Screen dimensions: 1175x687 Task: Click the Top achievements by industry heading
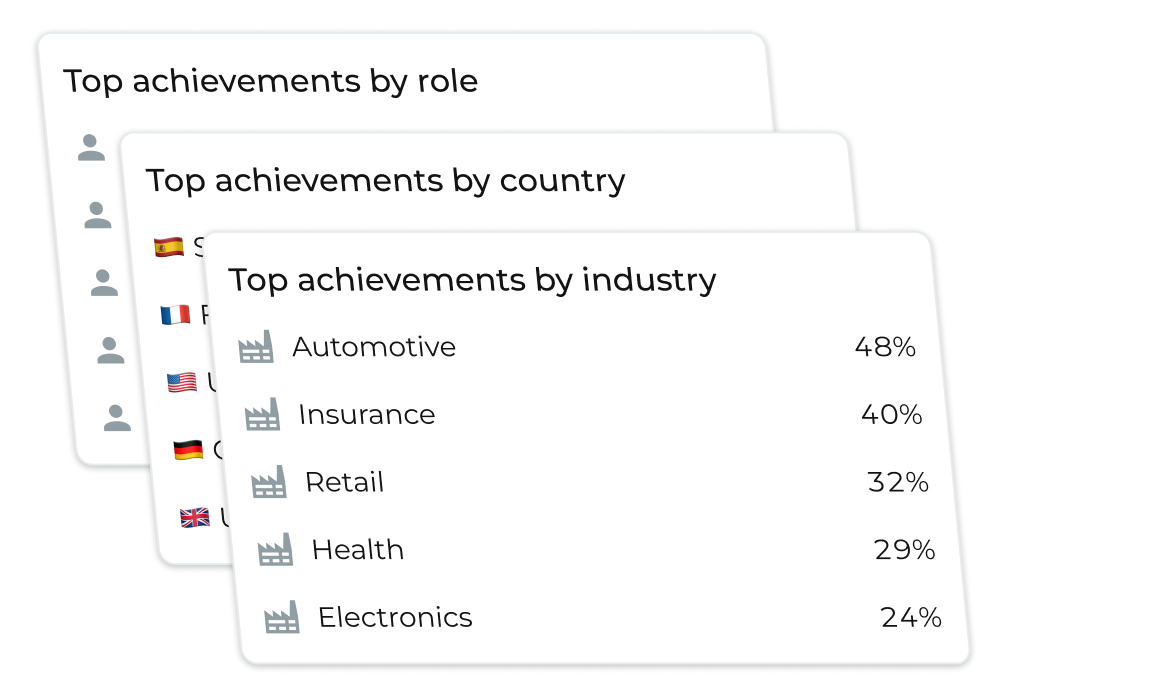[472, 280]
